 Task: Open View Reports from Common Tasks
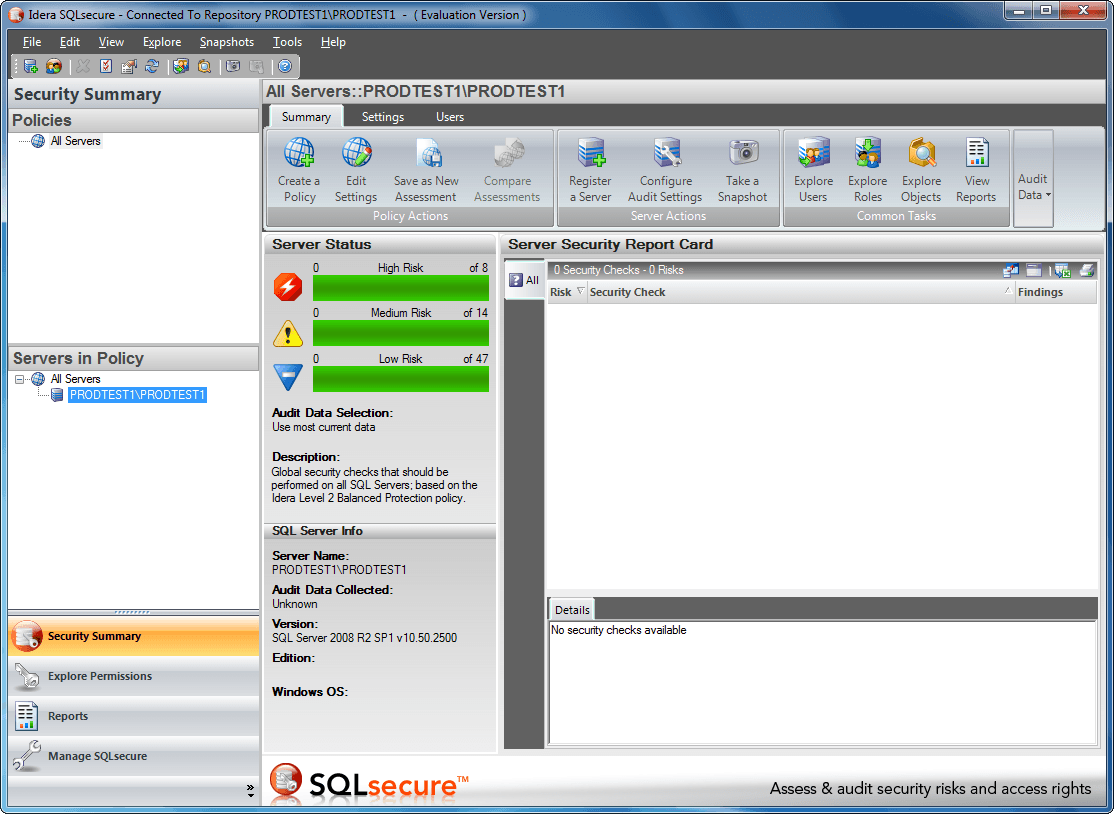tap(977, 170)
